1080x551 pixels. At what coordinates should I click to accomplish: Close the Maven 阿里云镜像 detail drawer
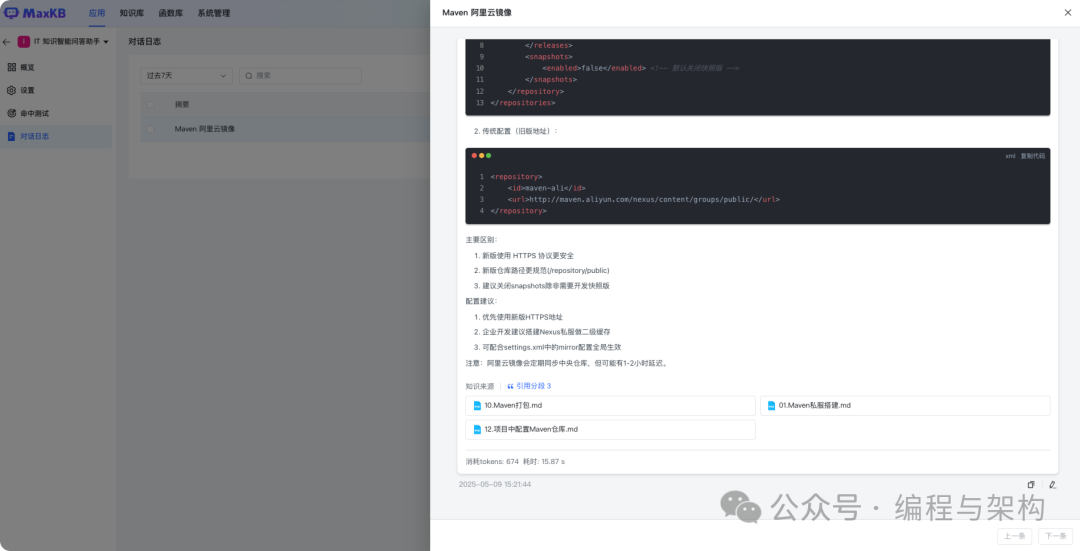(x=1068, y=12)
